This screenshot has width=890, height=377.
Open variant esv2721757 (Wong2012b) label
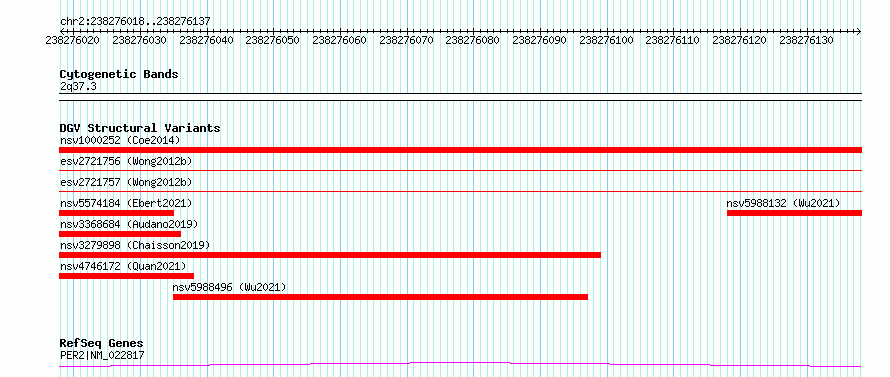126,182
